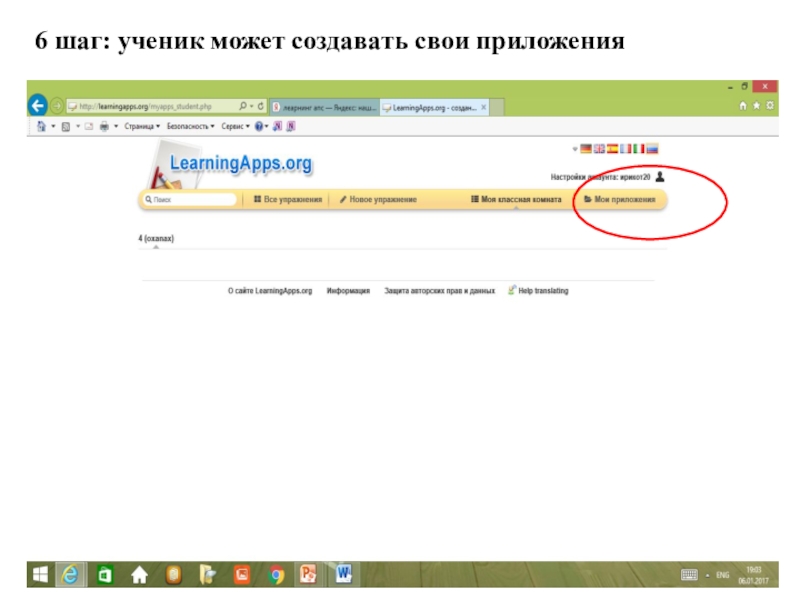Image resolution: width=800 pixels, height=600 pixels.
Task: Open Google Chrome from the taskbar
Action: tap(276, 574)
